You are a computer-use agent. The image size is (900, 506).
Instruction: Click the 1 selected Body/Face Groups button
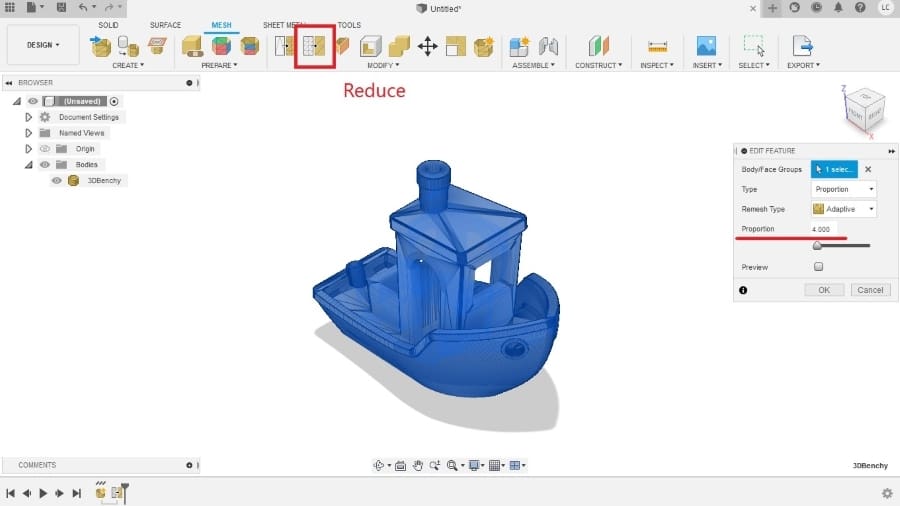point(834,169)
